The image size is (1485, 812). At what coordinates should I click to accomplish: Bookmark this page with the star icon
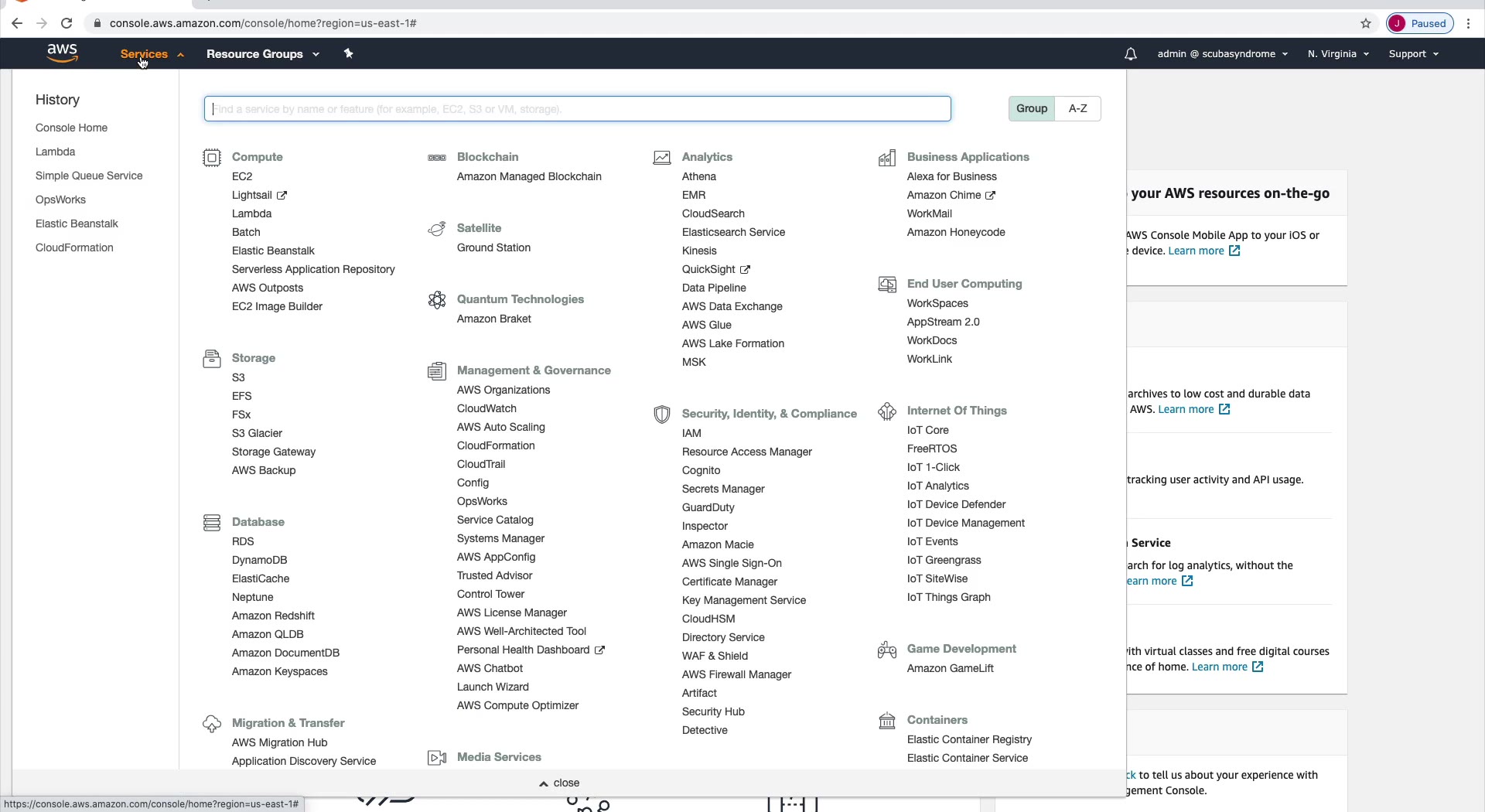point(1366,23)
